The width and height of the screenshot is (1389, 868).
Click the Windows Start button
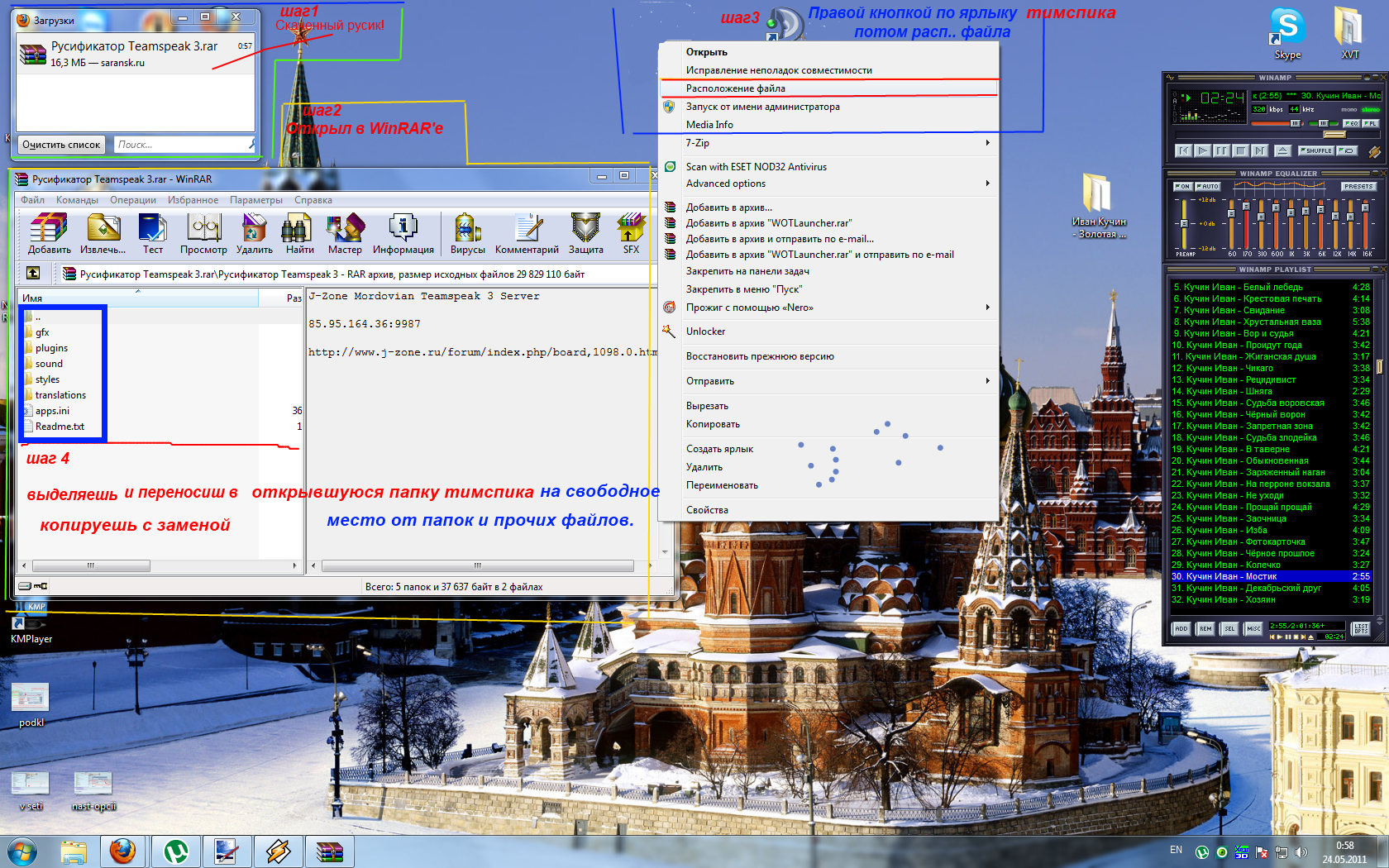point(22,851)
